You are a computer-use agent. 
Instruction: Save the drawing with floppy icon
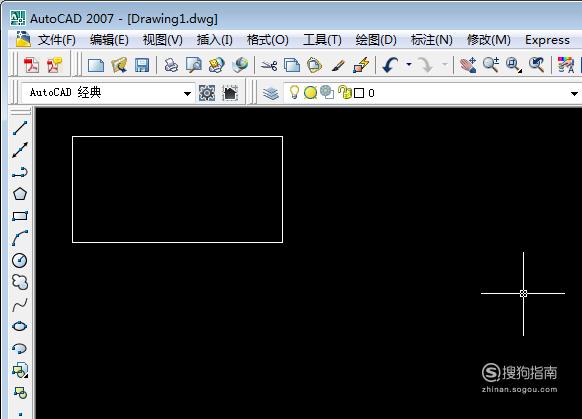(142, 65)
